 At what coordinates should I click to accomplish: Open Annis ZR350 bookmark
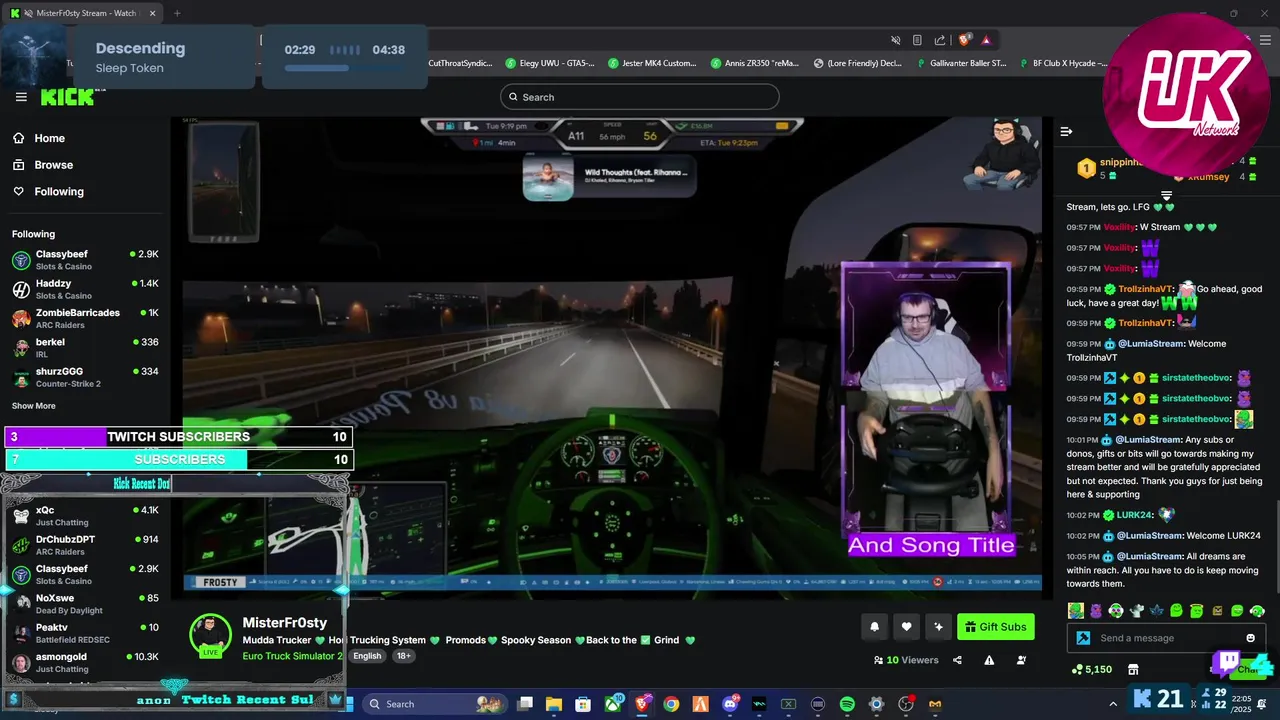coord(755,63)
